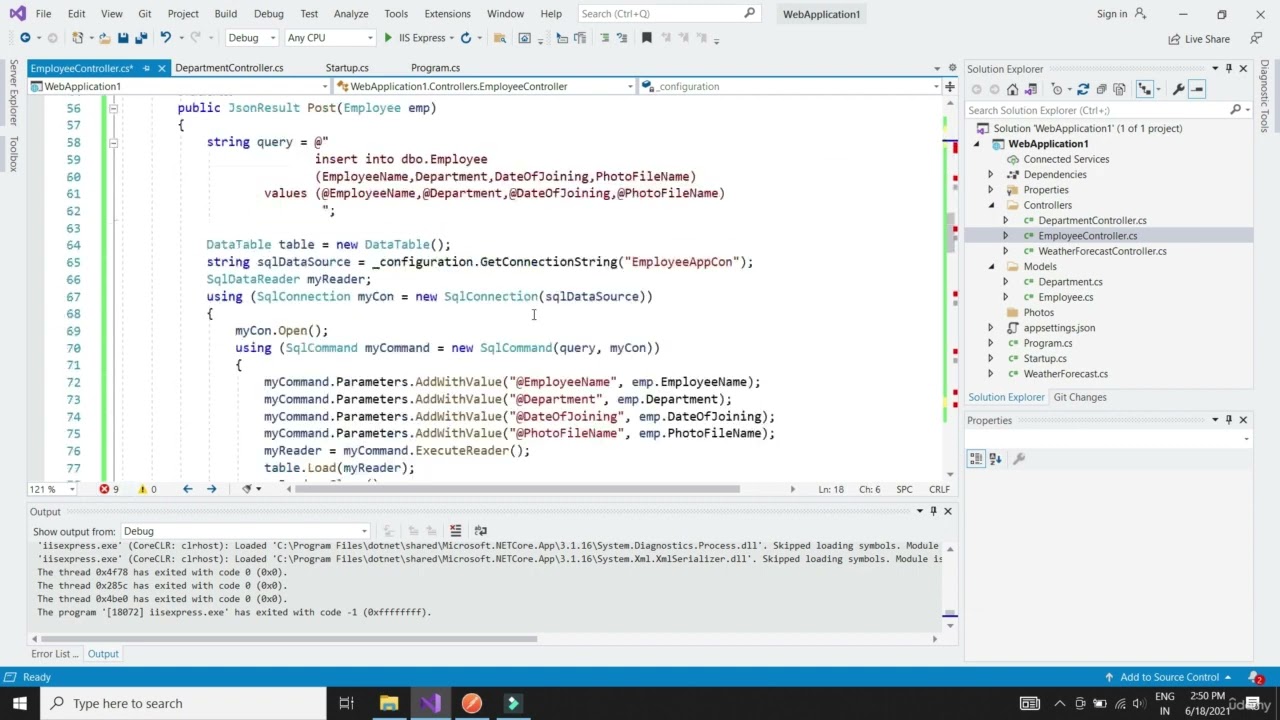Collapse the Models folder in Solution Explorer

pyautogui.click(x=991, y=267)
